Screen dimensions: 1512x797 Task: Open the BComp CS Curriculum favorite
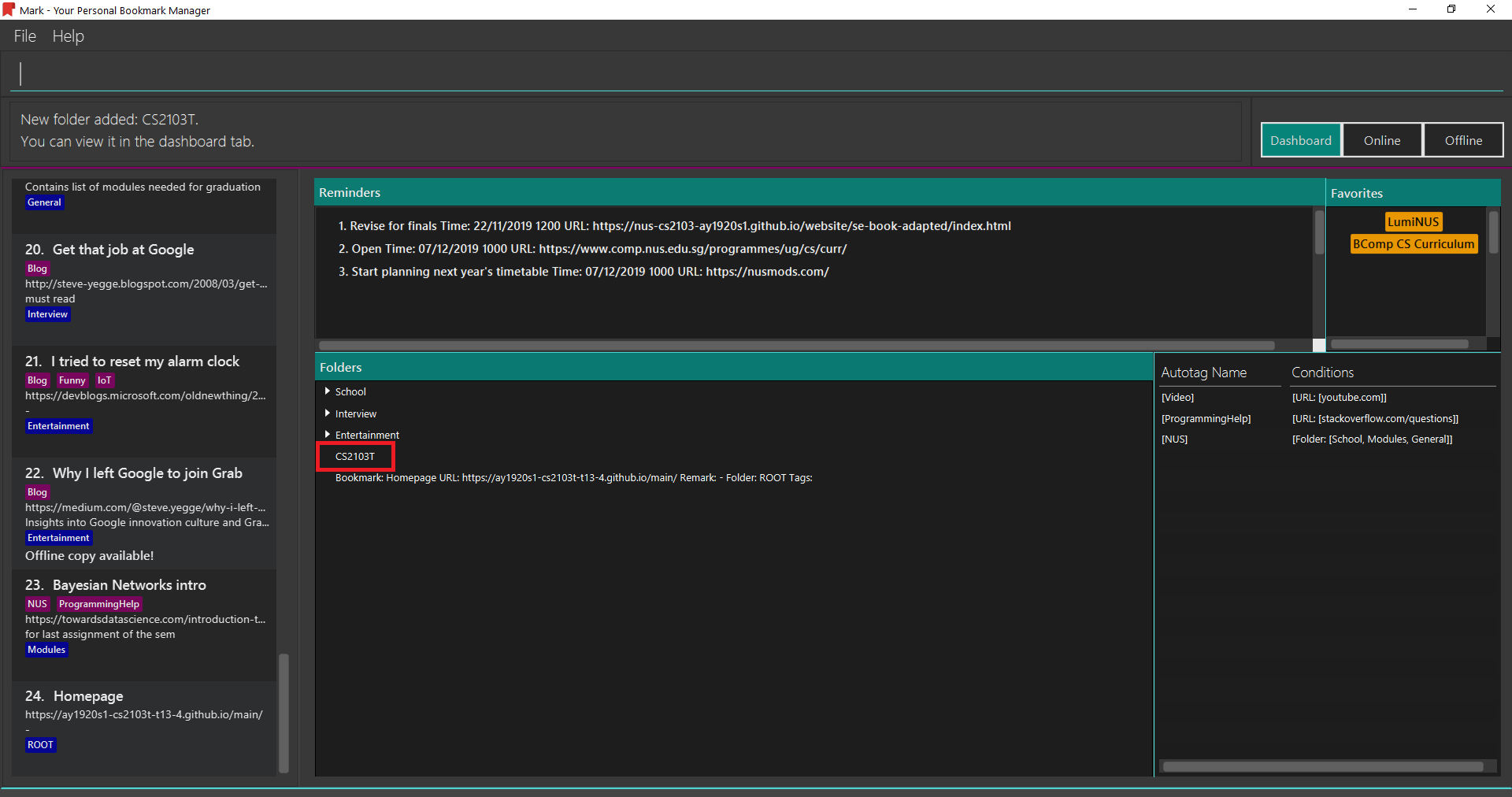(1414, 244)
